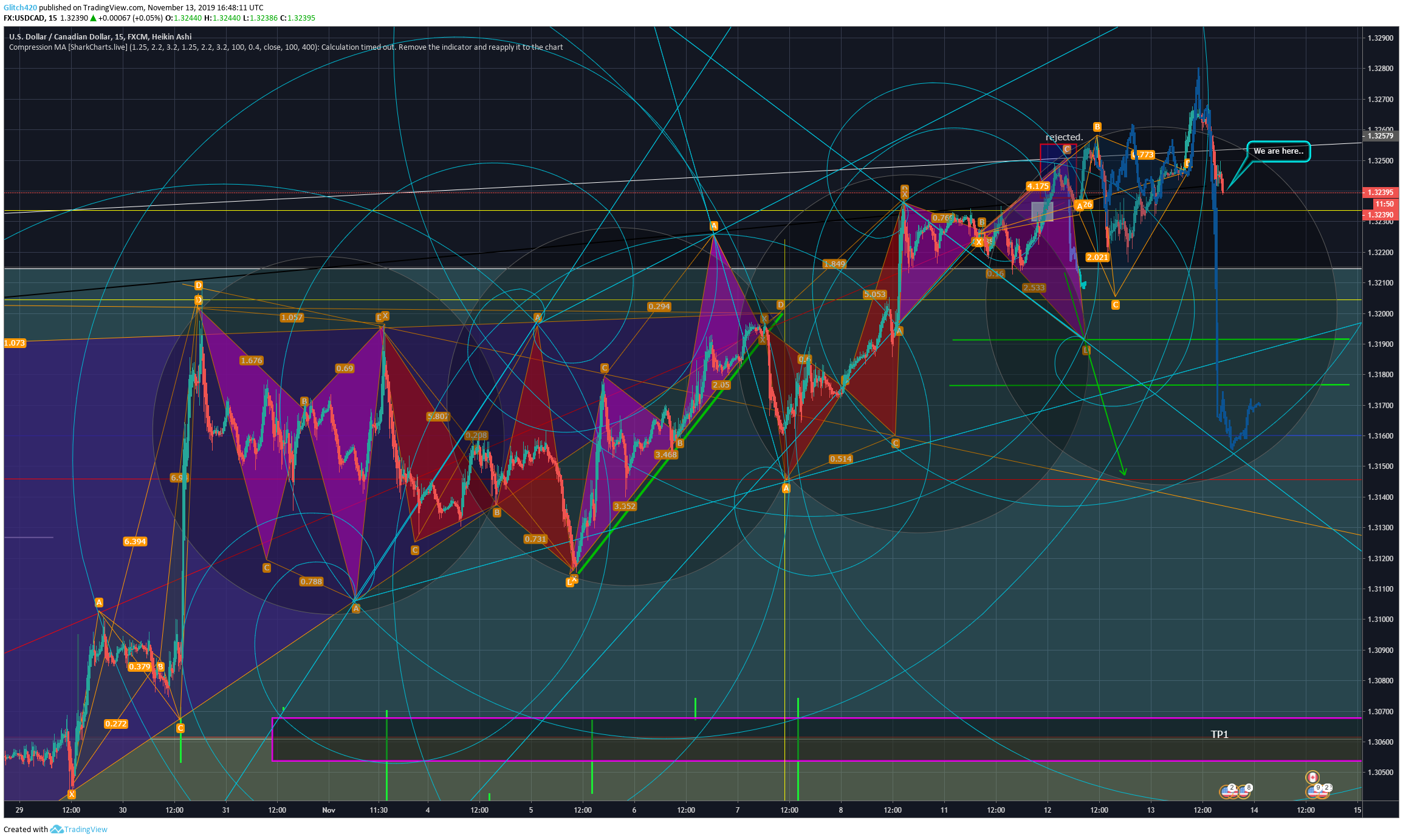Click the Canadian flag economic event icon
Image resolution: width=1403 pixels, height=840 pixels.
[1312, 777]
